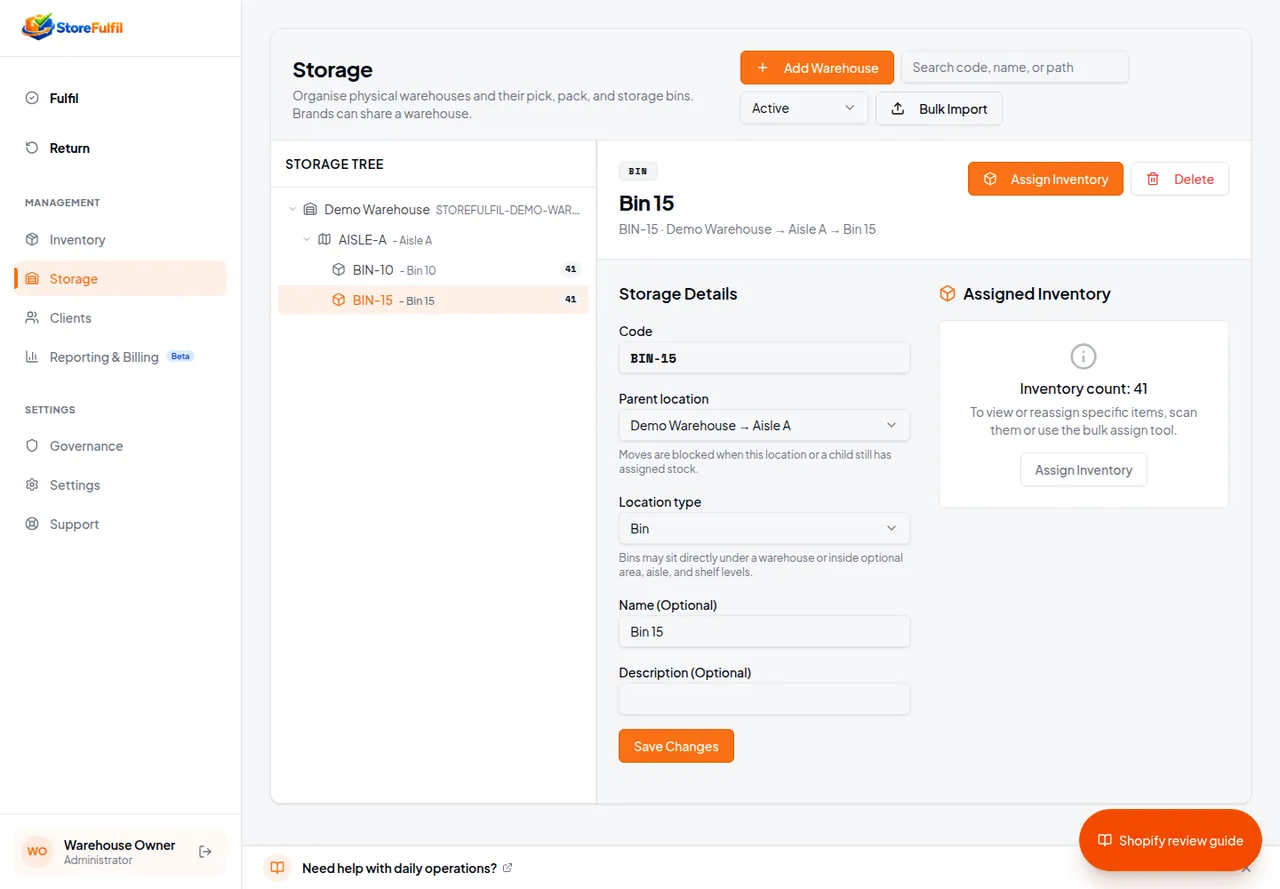Viewport: 1280px width, 889px height.
Task: Open the Parent location dropdown
Action: tap(764, 425)
